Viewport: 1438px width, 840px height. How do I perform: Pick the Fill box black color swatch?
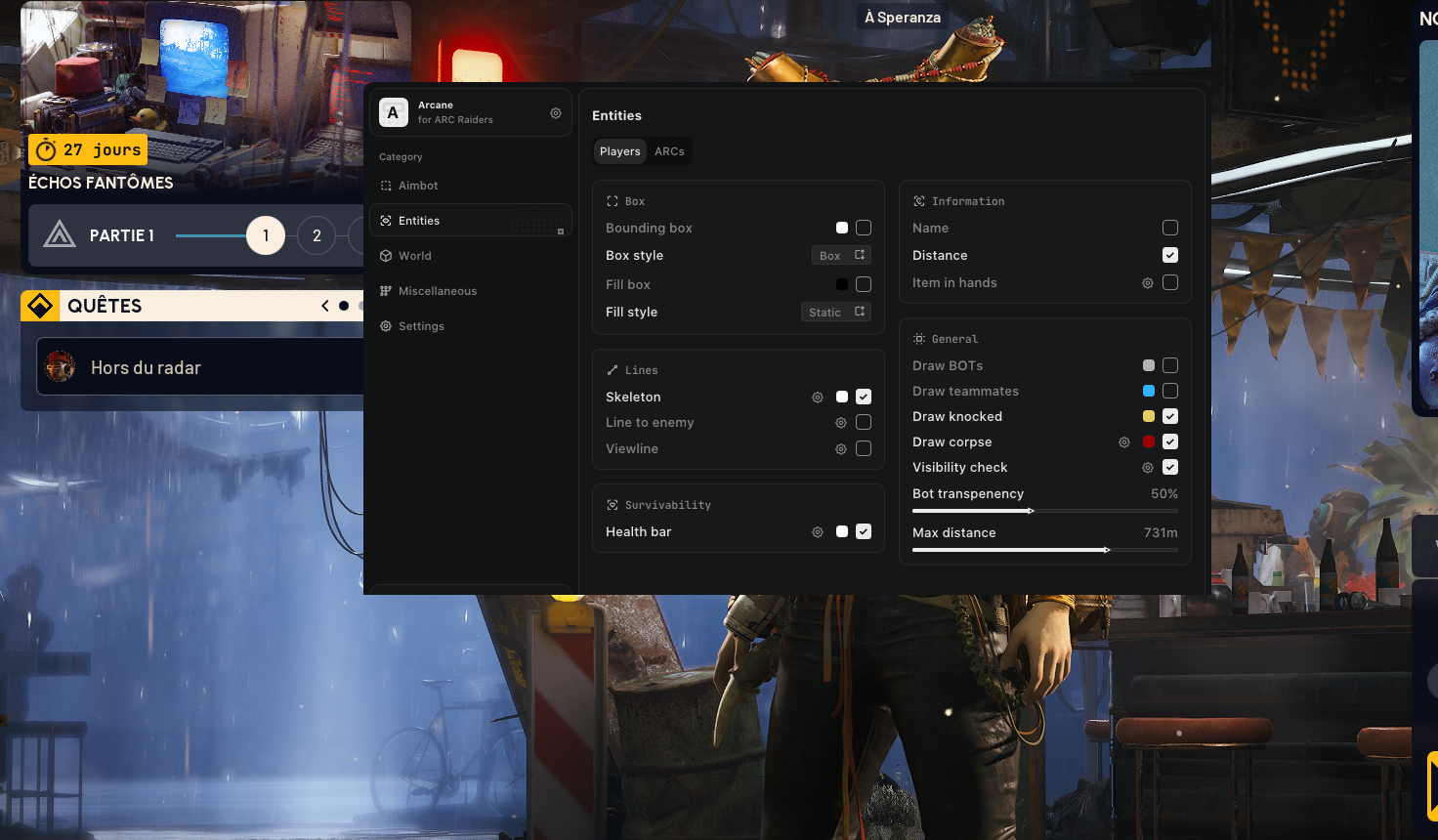[x=842, y=284]
